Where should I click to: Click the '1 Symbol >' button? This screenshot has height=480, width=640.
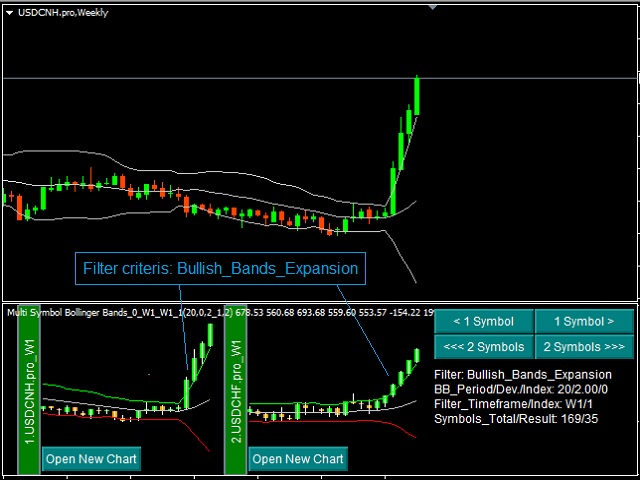coord(584,322)
